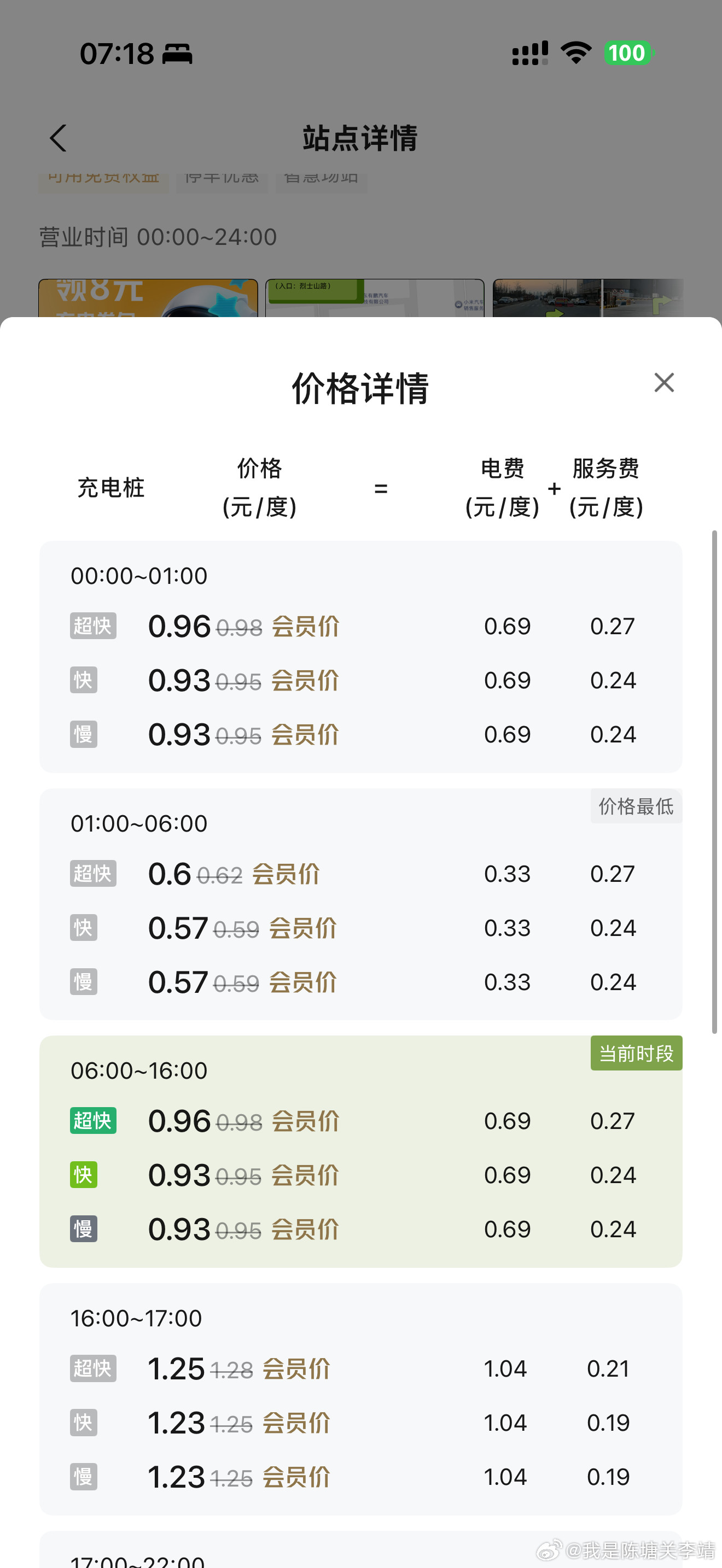Tap the 电费 (元/度) column header

tap(502, 488)
